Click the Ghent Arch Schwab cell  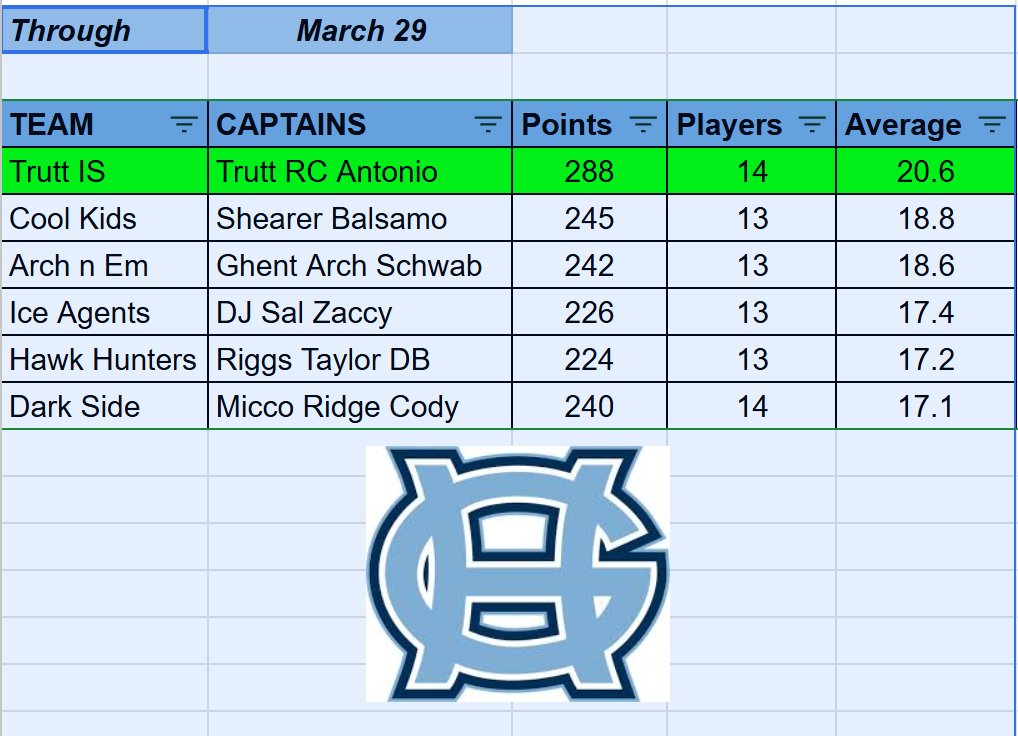[360, 265]
